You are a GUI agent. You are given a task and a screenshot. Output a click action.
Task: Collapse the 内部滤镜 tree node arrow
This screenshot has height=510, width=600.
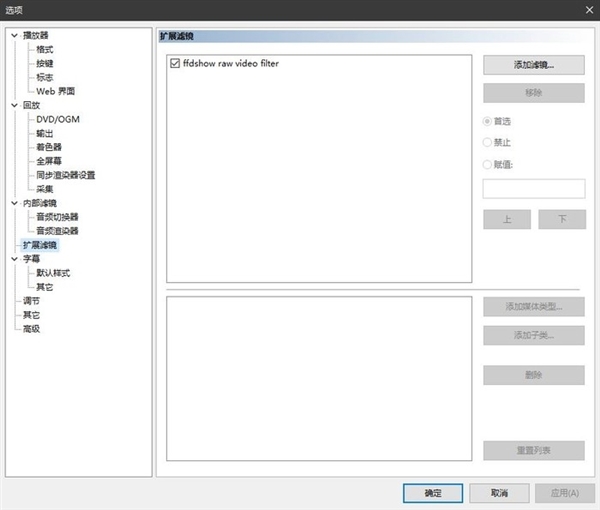(14, 203)
